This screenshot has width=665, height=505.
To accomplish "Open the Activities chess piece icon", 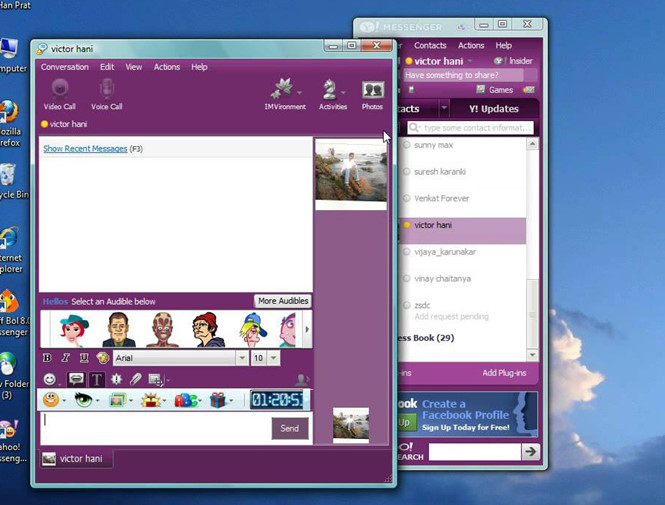I will click(x=330, y=89).
